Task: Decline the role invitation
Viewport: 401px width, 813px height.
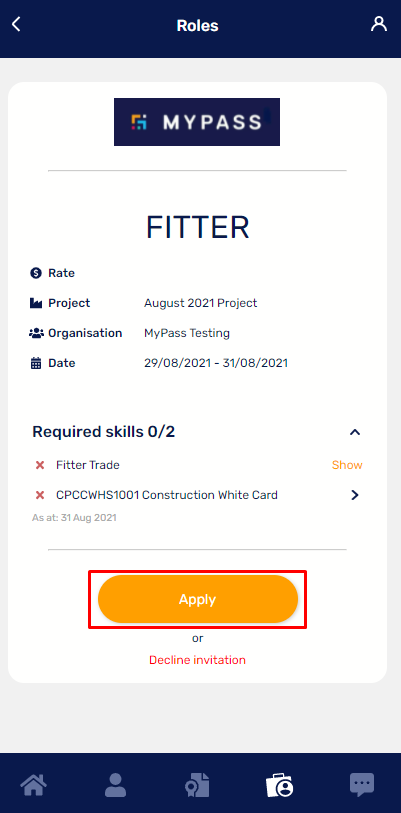Action: (198, 660)
